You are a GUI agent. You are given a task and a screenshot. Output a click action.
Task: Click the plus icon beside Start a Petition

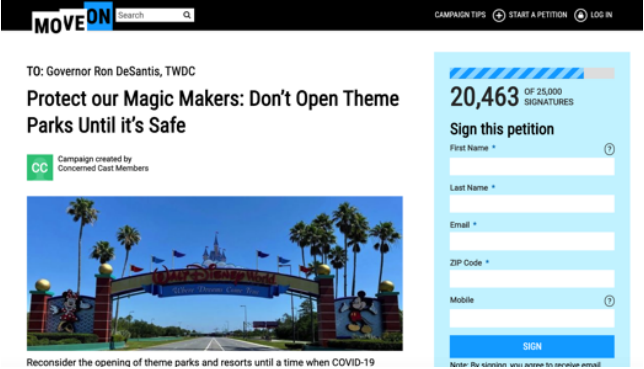pos(499,16)
